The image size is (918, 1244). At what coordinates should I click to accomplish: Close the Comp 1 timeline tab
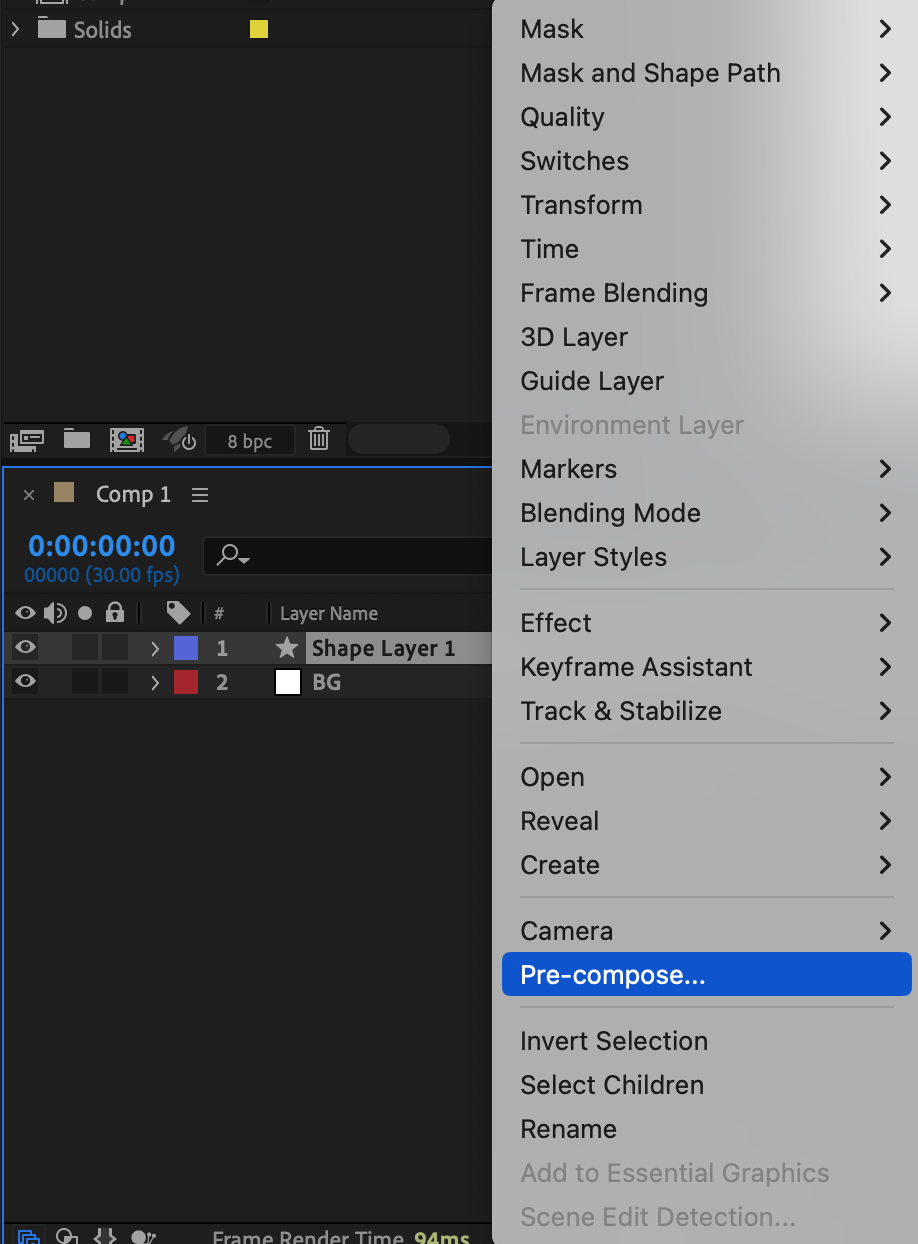tap(29, 495)
